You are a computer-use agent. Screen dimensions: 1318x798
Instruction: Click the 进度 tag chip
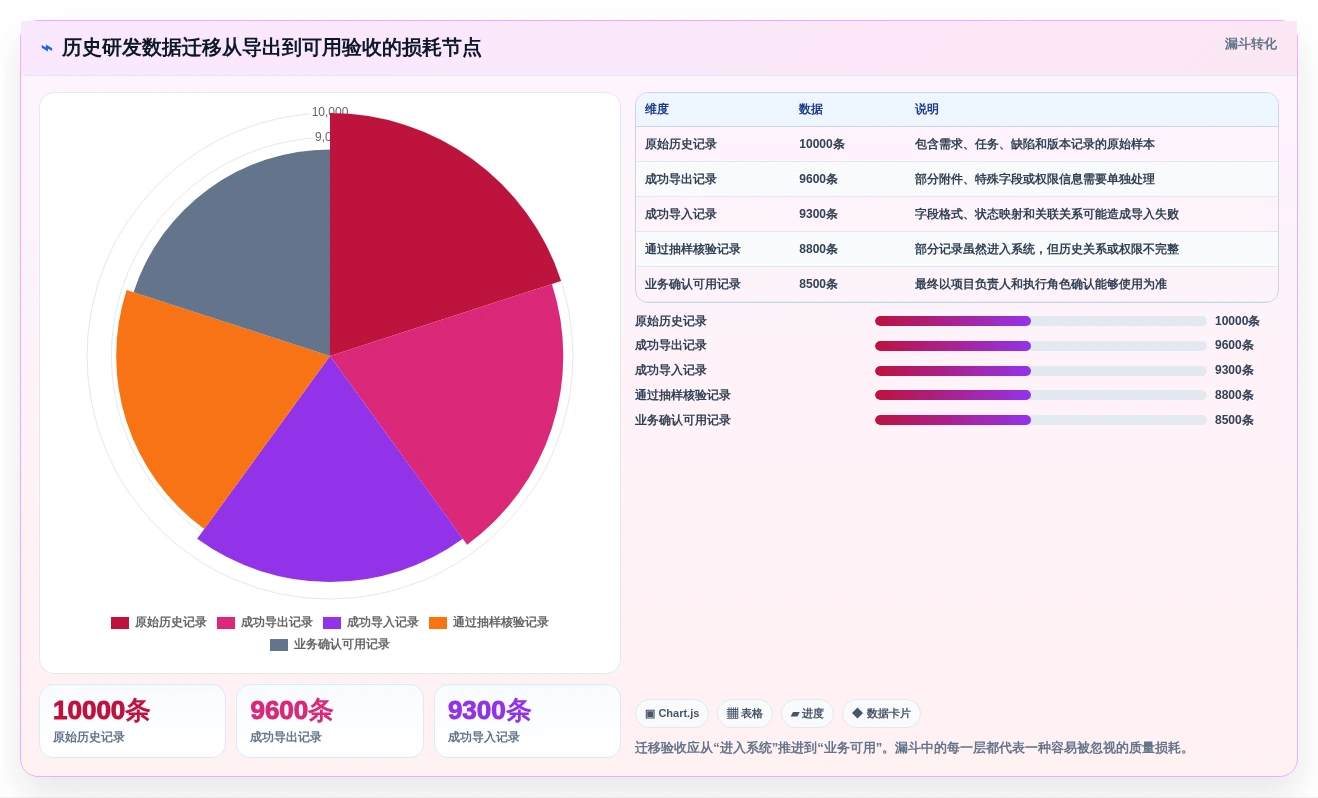pos(807,713)
